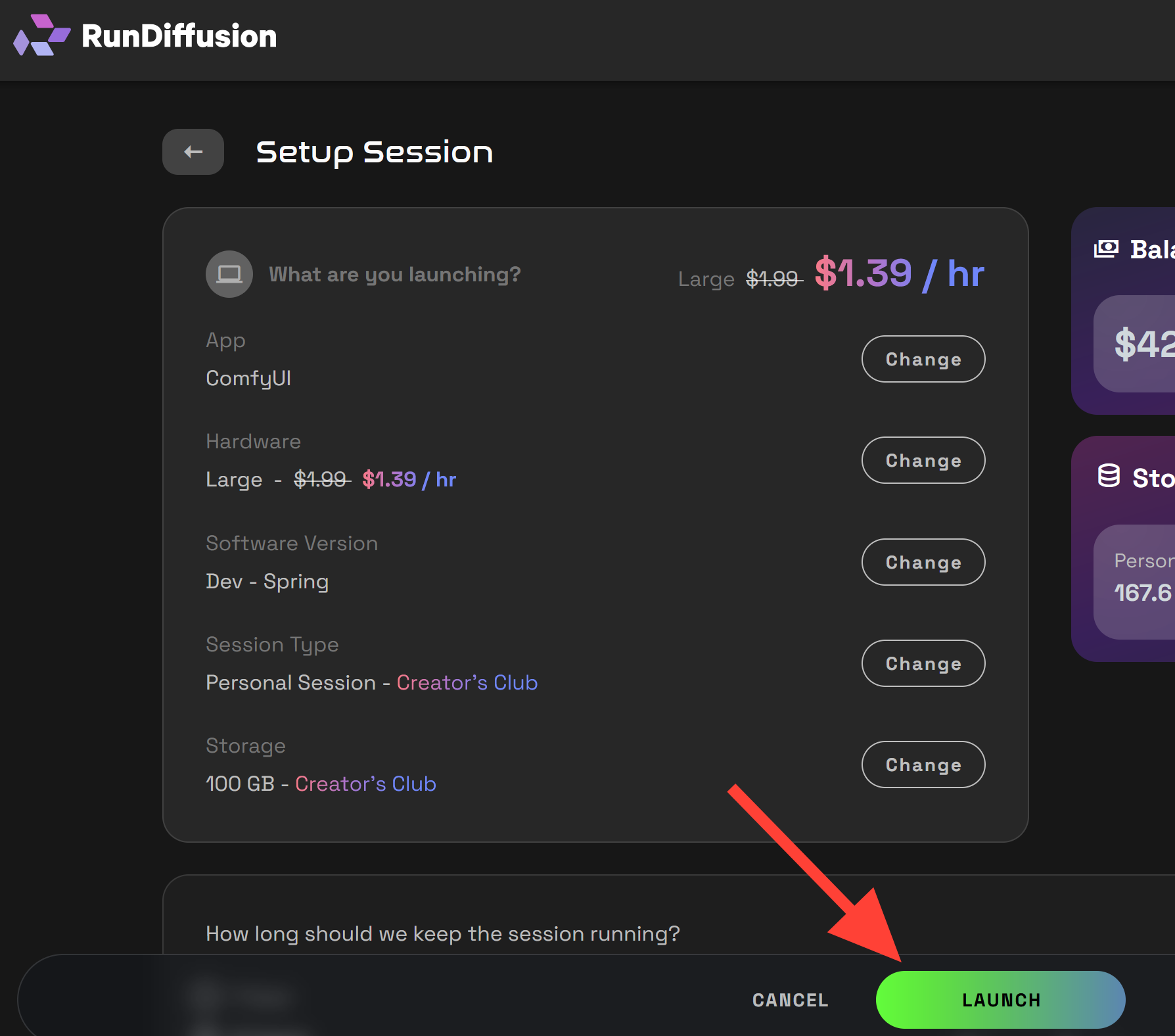Change the Large hardware option
The width and height of the screenshot is (1175, 1036).
pos(923,460)
